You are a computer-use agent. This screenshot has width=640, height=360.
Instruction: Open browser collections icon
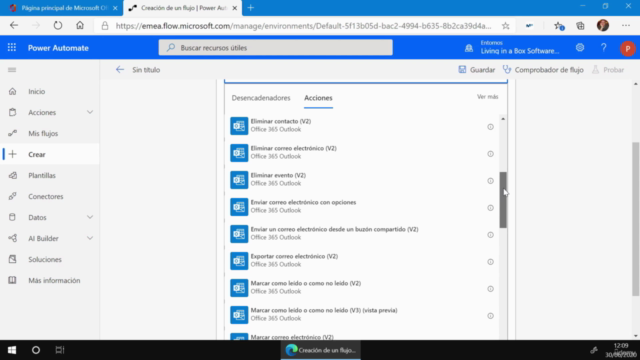pos(580,26)
